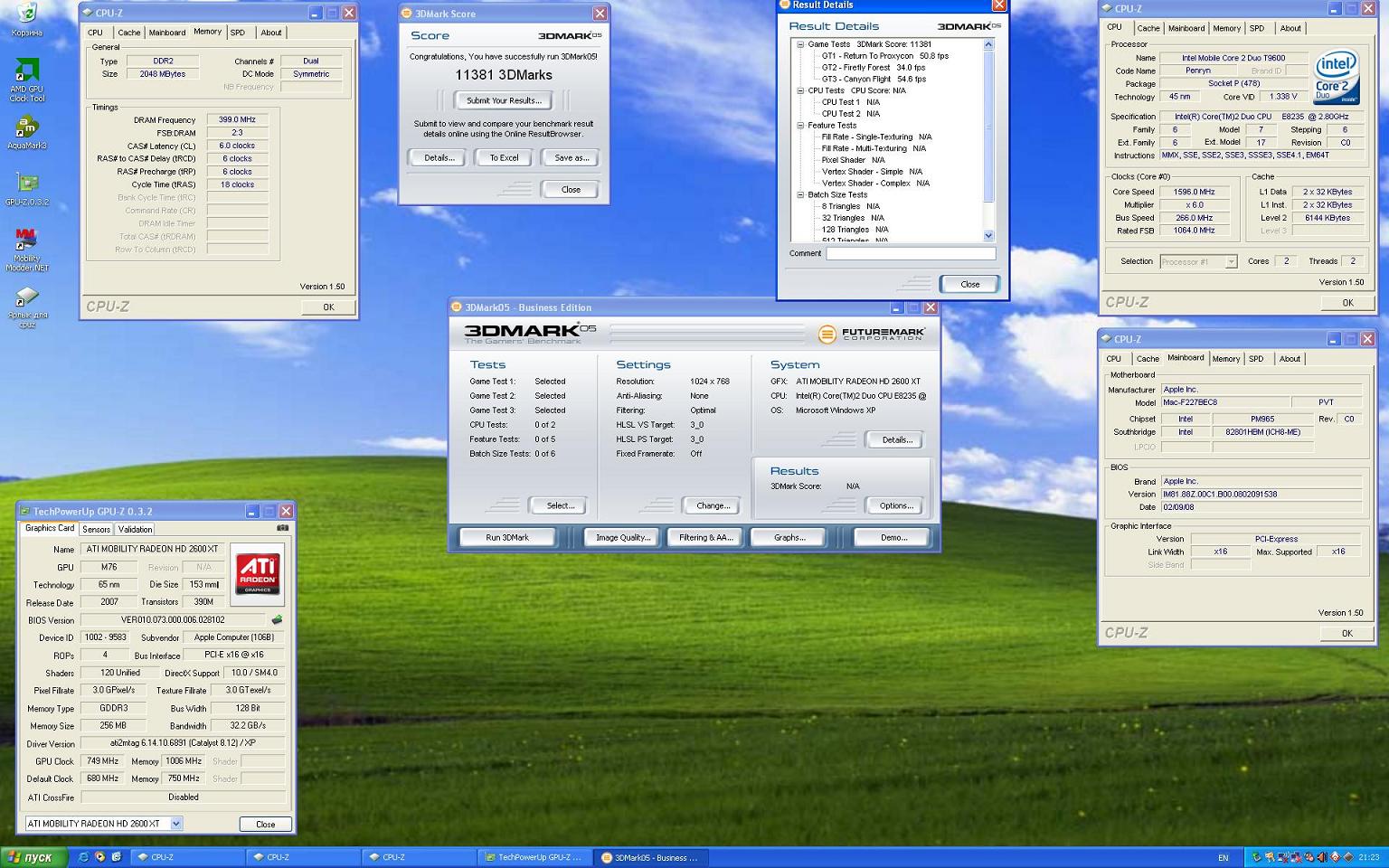
Task: Open SPD tab in memory CPU-Z window
Action: coord(238,33)
